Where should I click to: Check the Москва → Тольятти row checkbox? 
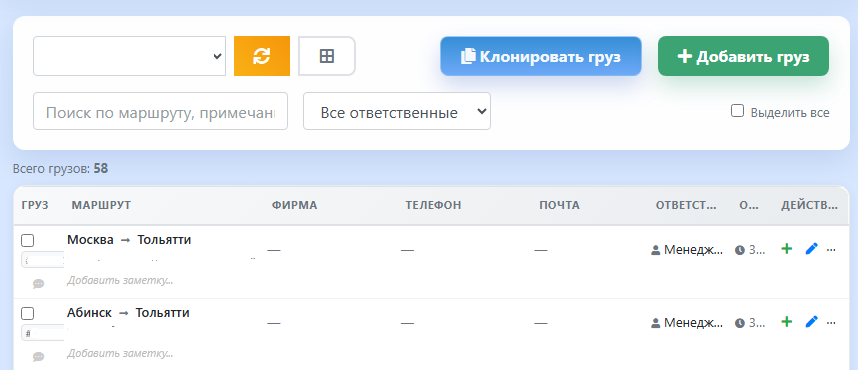pos(27,240)
